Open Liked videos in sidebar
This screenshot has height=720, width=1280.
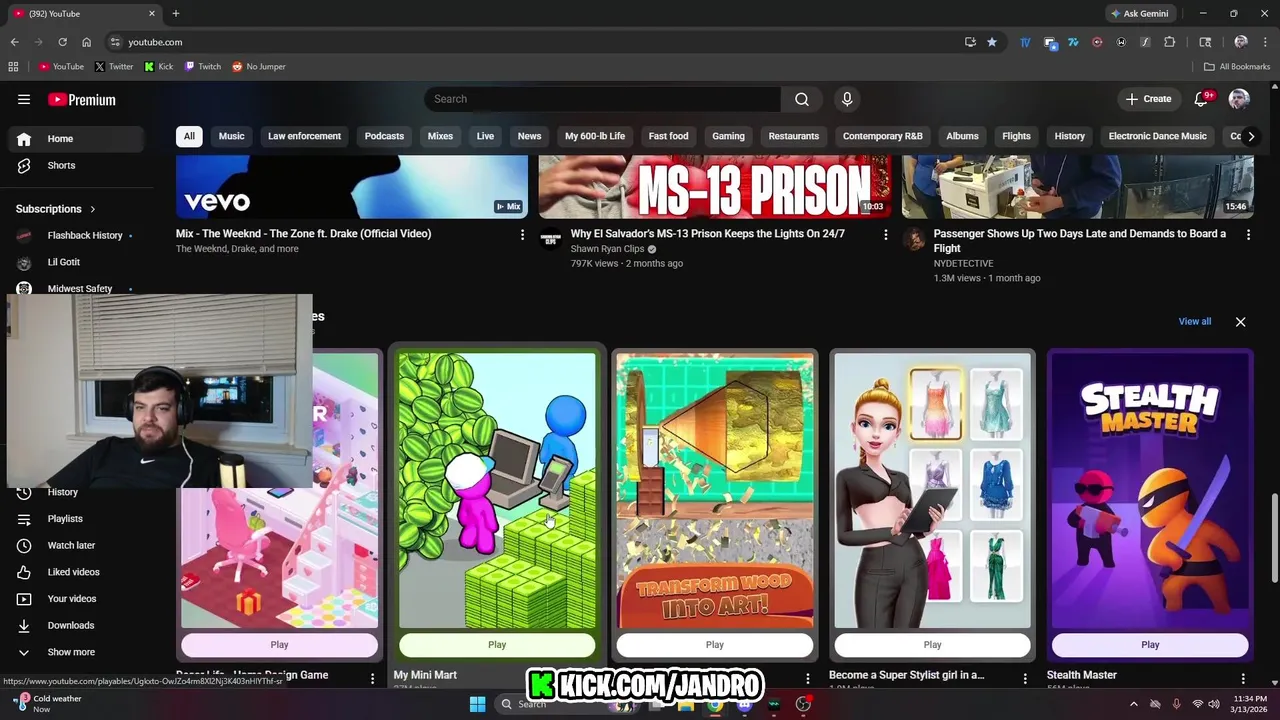(x=76, y=572)
